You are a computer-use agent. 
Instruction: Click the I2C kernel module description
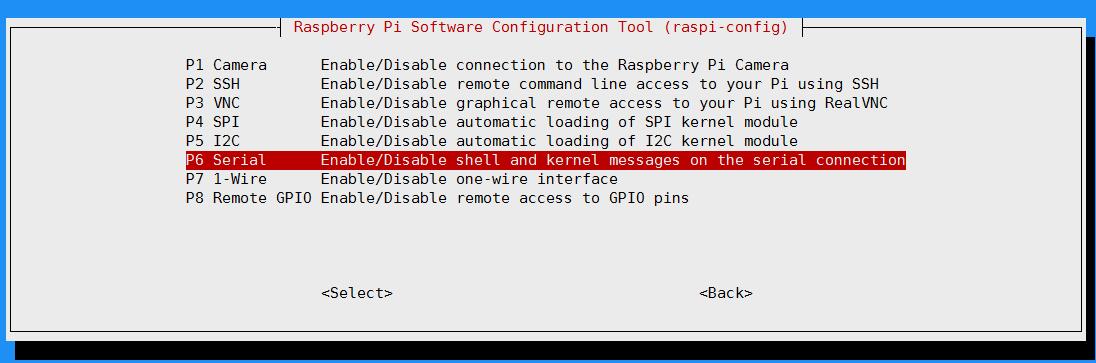559,141
